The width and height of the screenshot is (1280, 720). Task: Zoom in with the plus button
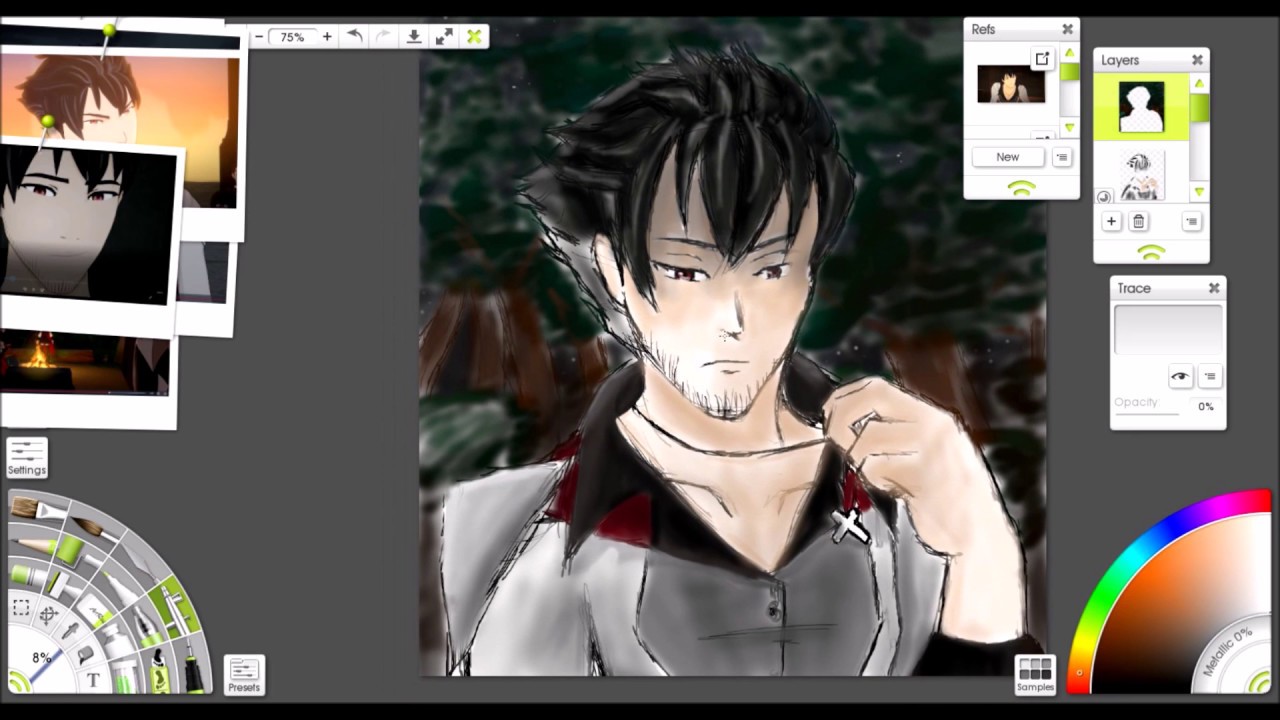tap(327, 37)
